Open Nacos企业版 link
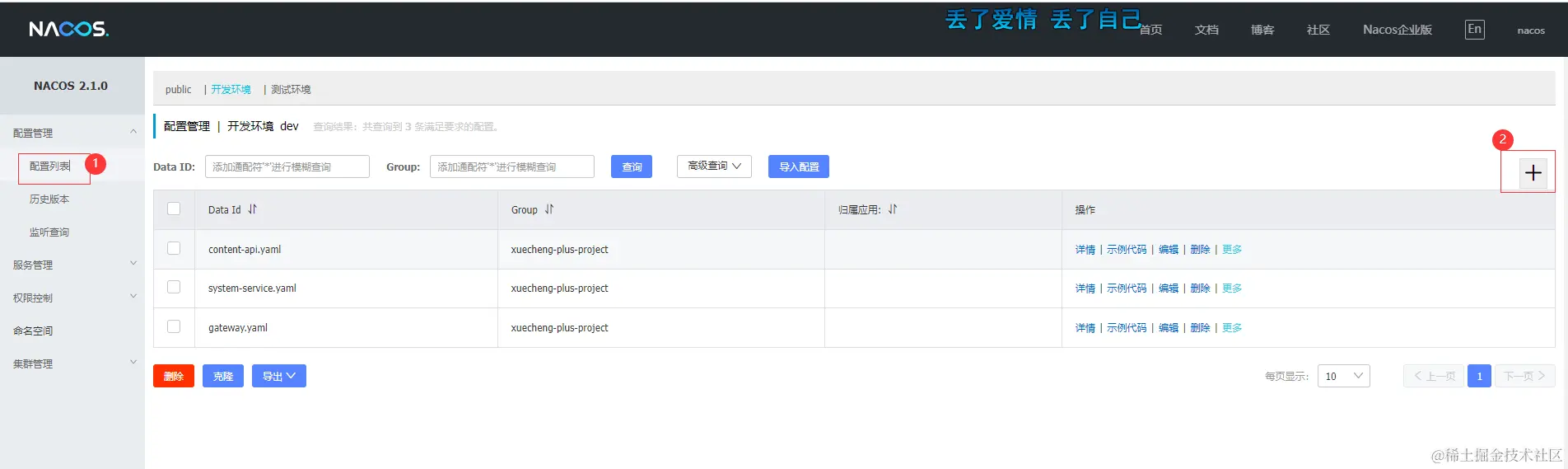The width and height of the screenshot is (1568, 469). click(x=1398, y=30)
